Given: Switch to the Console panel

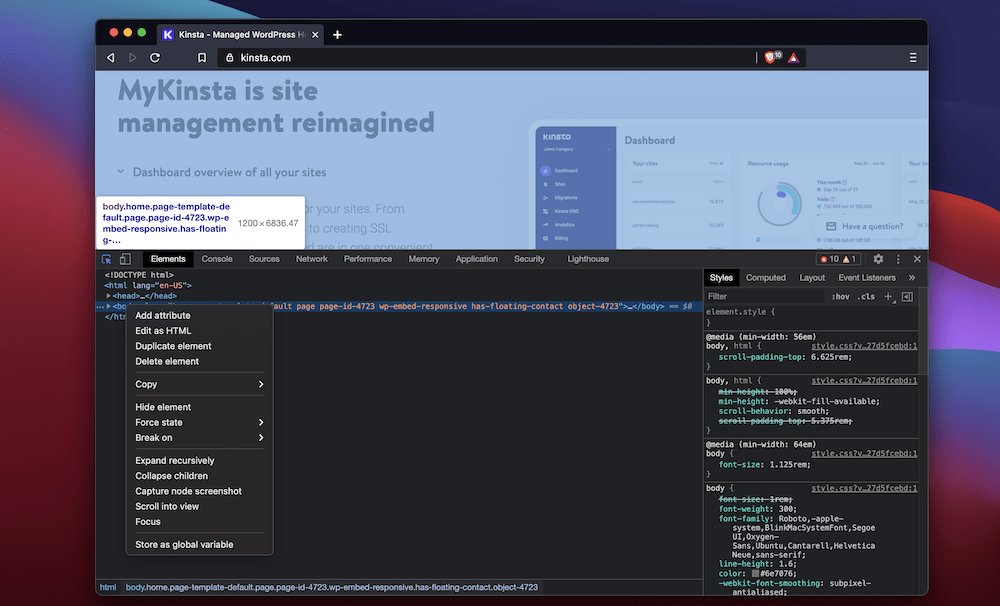Looking at the screenshot, I should 217,258.
